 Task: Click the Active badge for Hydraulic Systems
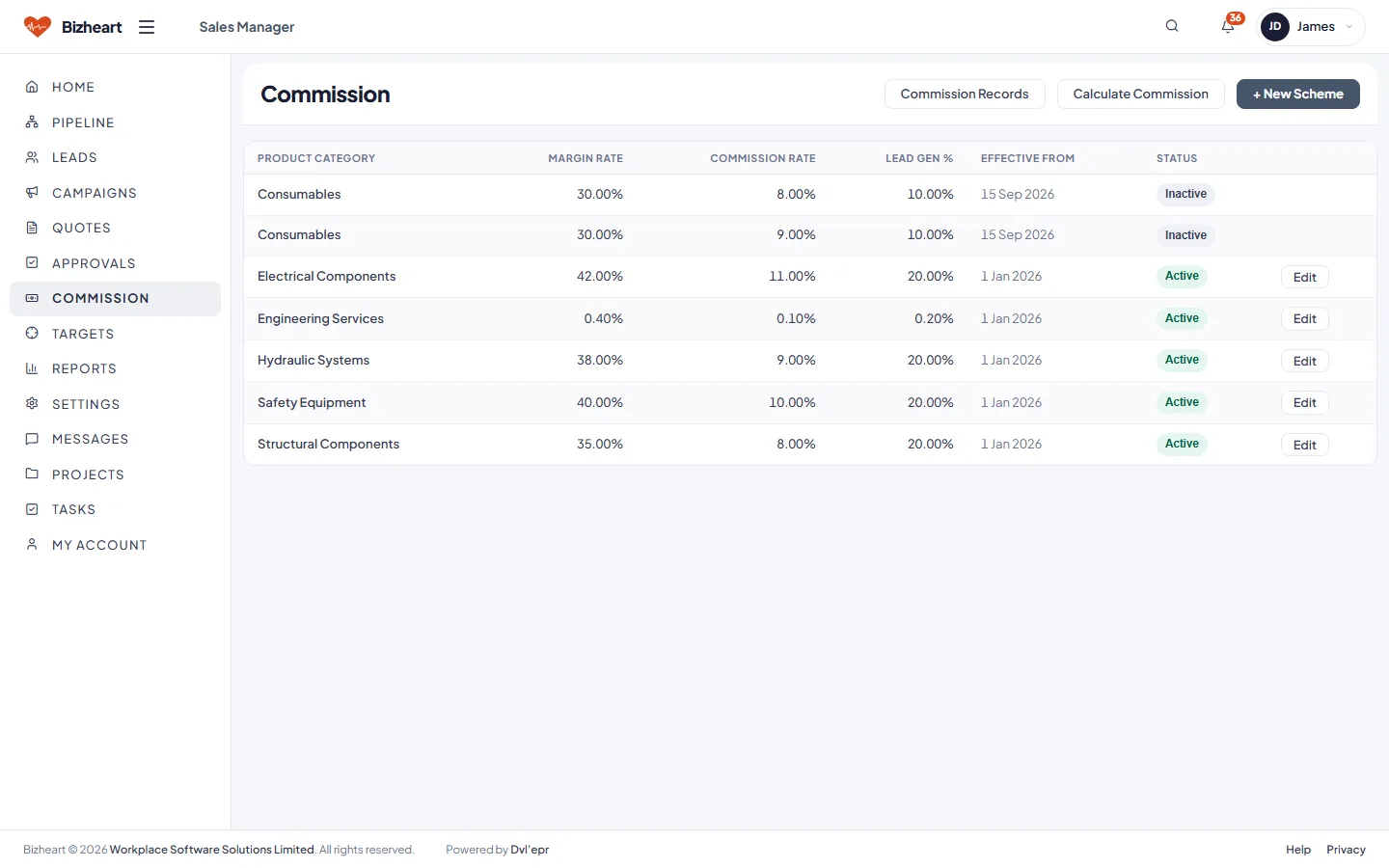point(1182,360)
